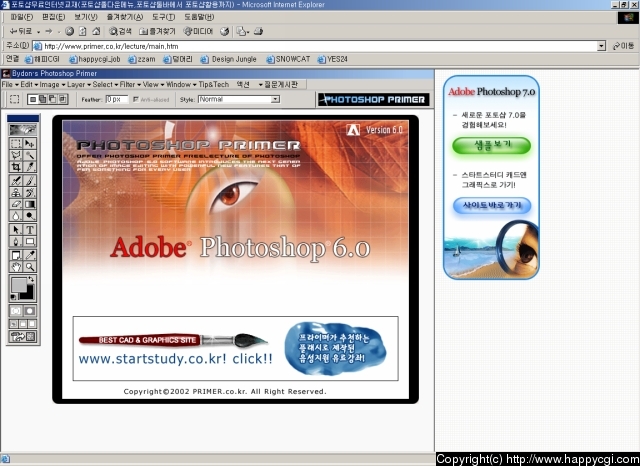Open the Style dropdown showing Normal

pyautogui.click(x=239, y=99)
